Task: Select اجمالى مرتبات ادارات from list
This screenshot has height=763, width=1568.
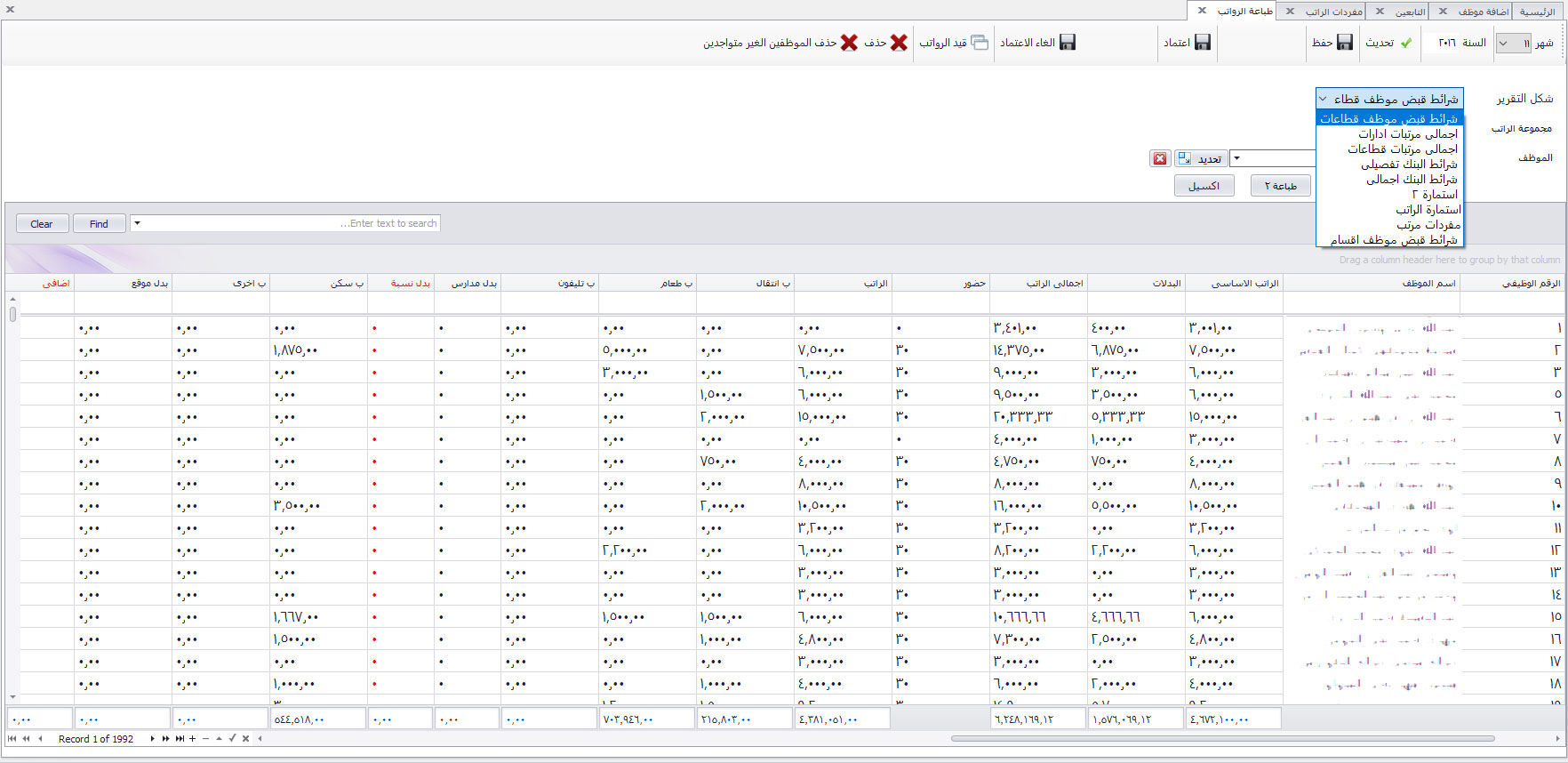Action: coord(1408,133)
